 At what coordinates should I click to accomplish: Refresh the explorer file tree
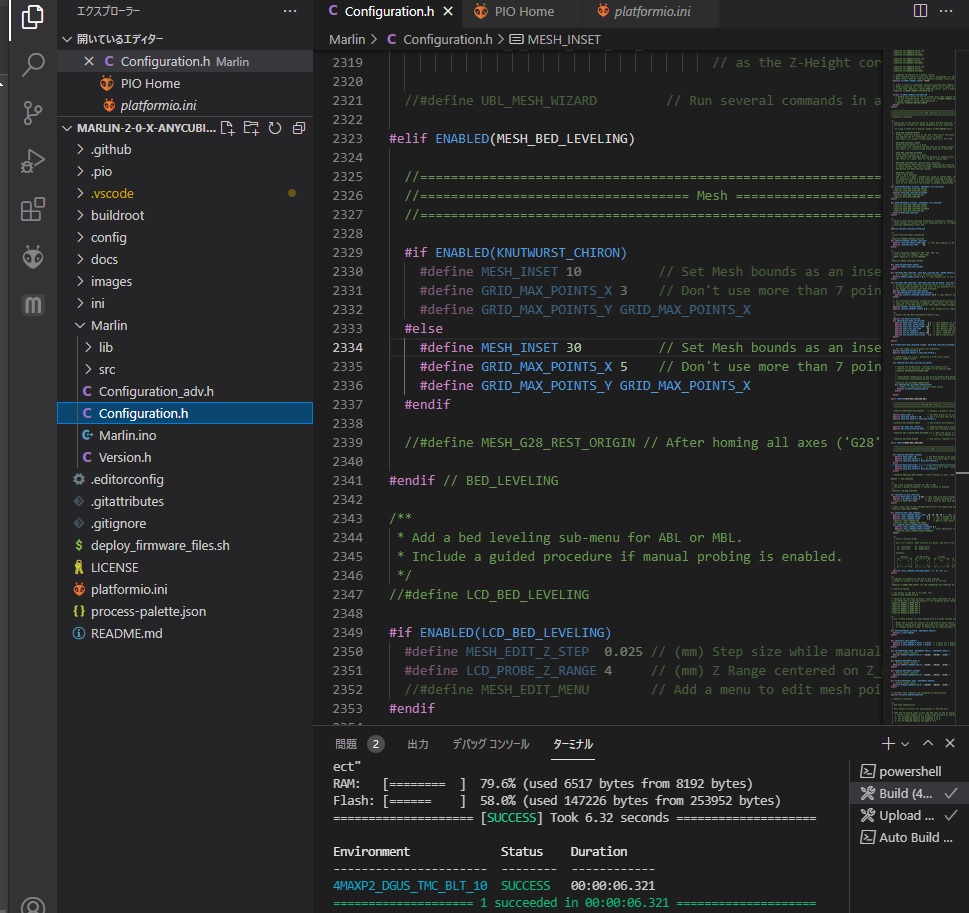(x=275, y=128)
